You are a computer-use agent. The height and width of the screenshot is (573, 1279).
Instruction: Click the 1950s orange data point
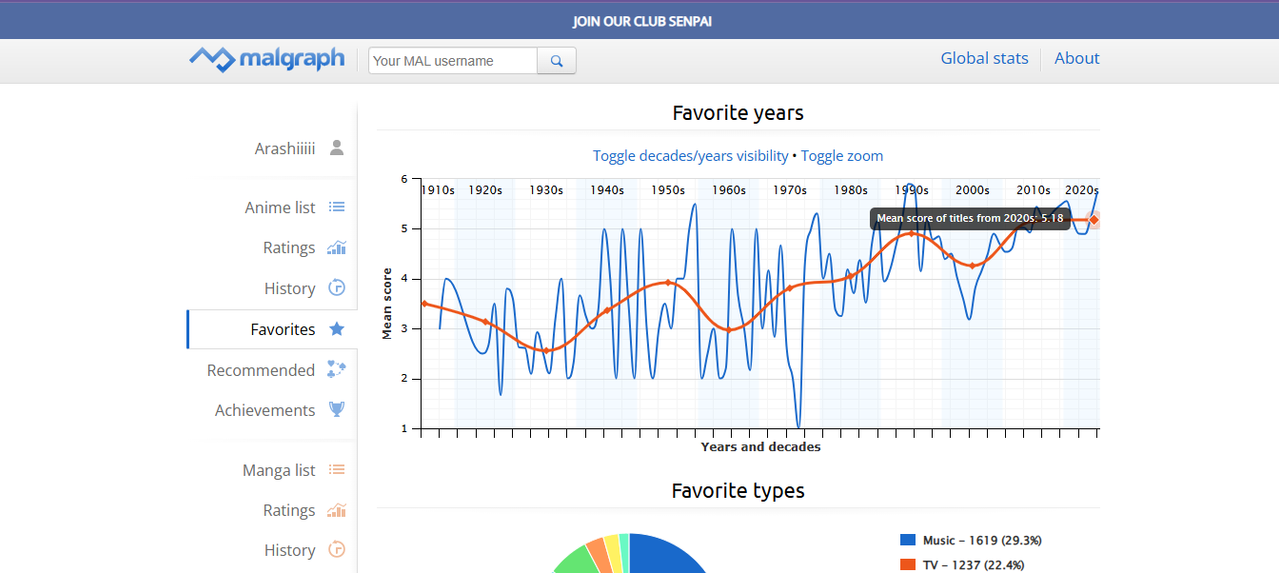[x=668, y=283]
